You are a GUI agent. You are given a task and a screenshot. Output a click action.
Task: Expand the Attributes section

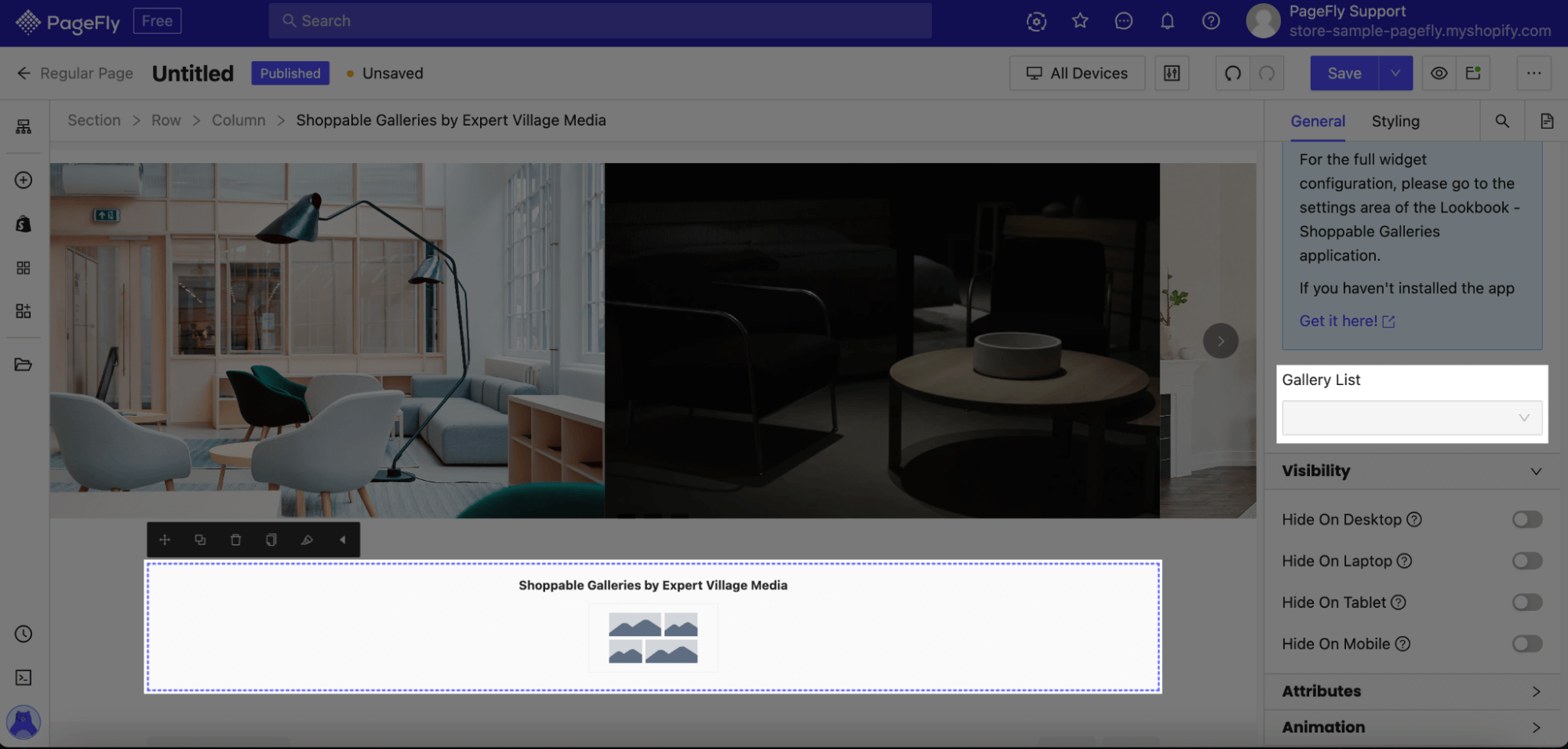[1412, 692]
